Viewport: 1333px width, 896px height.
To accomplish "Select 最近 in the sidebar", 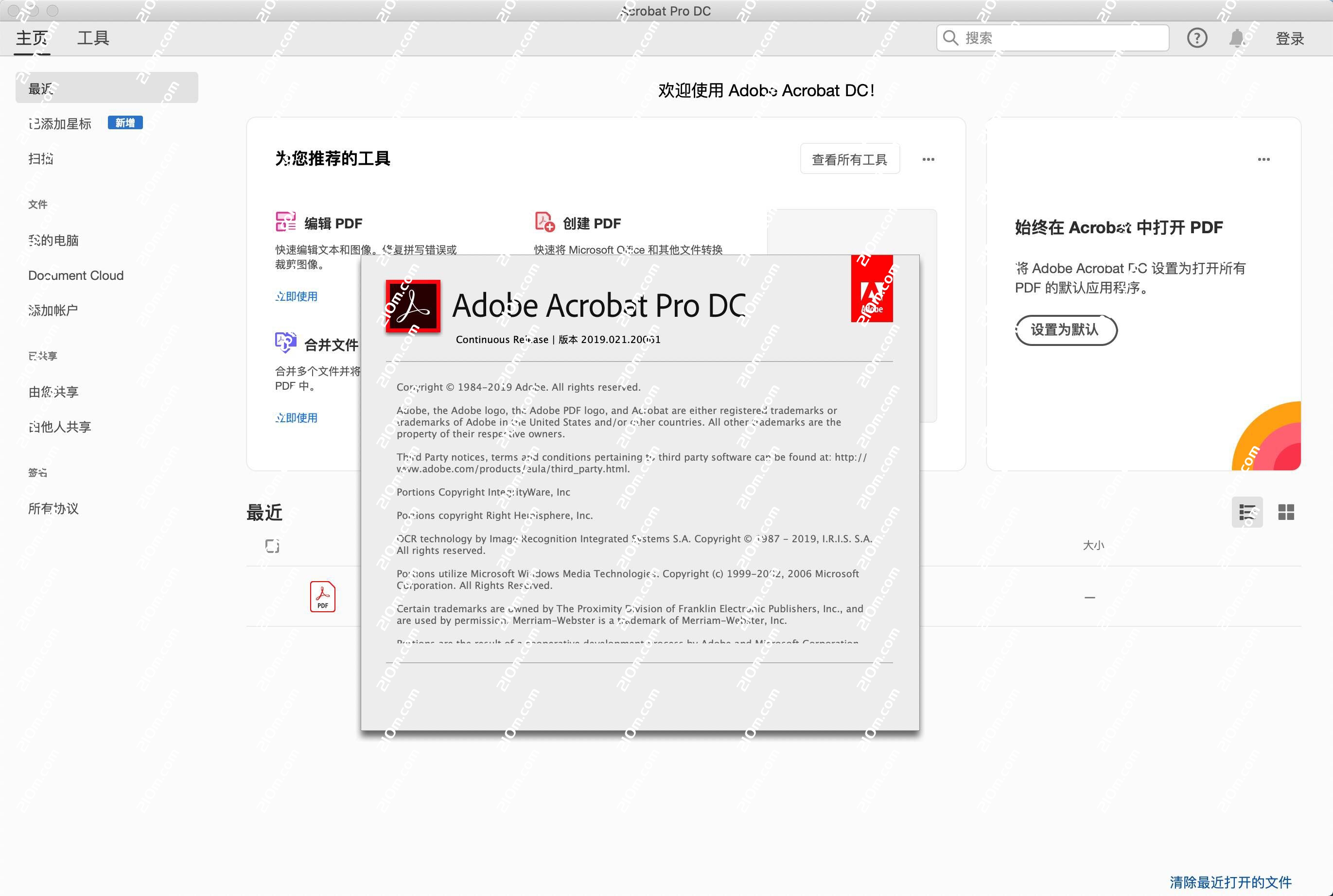I will point(107,88).
